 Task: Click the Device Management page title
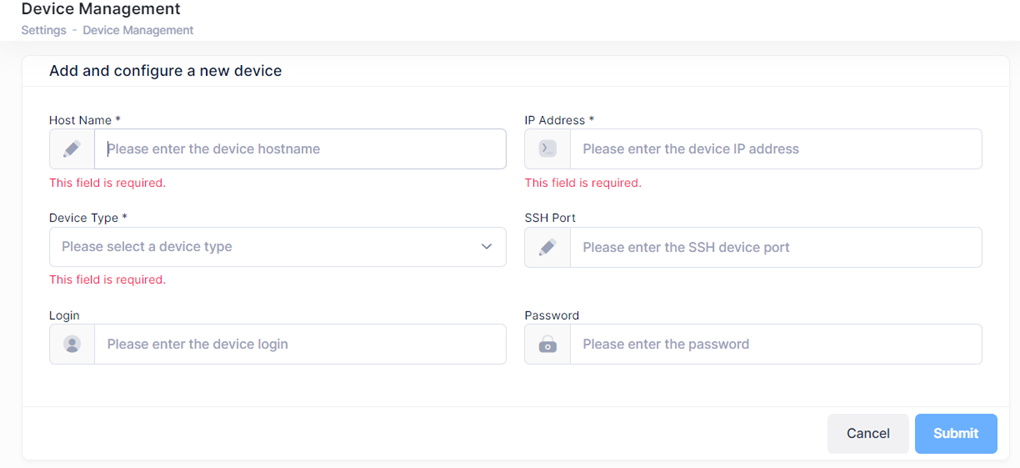click(100, 9)
